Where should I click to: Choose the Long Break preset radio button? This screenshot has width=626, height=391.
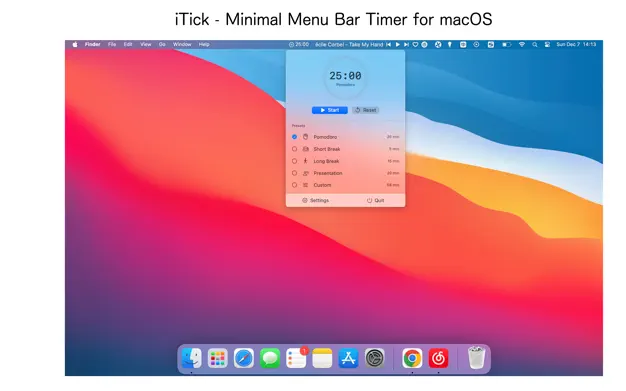click(294, 161)
